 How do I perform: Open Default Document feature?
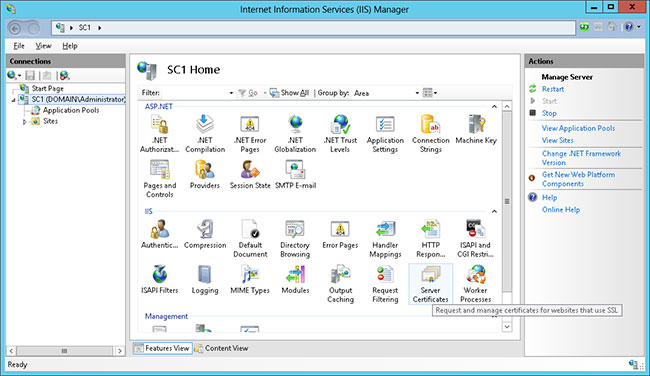click(x=250, y=238)
